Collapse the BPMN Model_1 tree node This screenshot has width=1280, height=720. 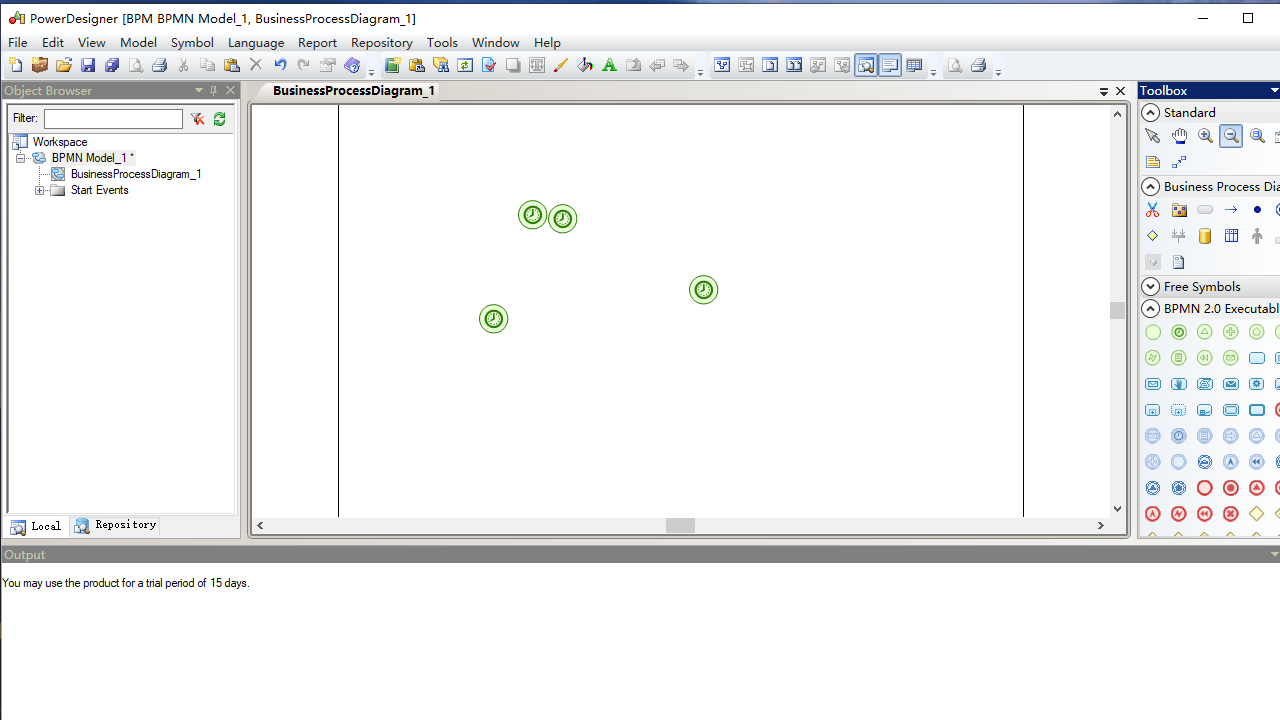point(20,158)
